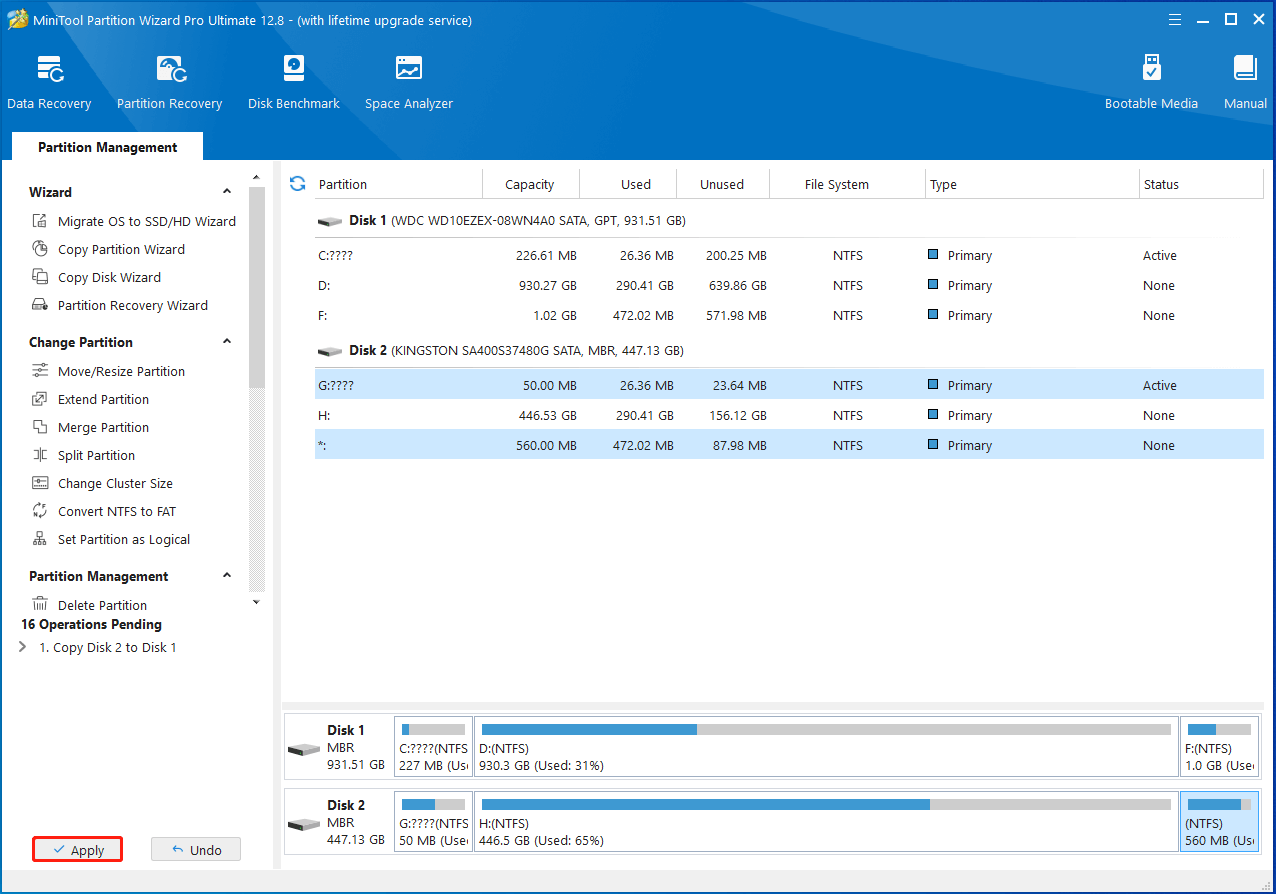Open the Manual
1276x894 pixels.
click(1245, 83)
